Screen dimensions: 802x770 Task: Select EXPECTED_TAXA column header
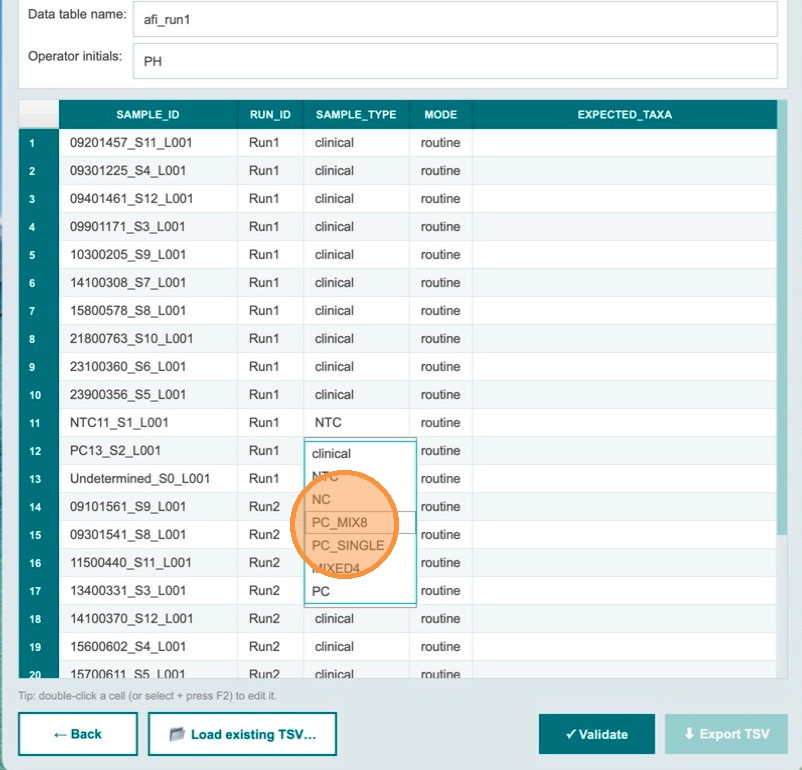[x=625, y=115]
